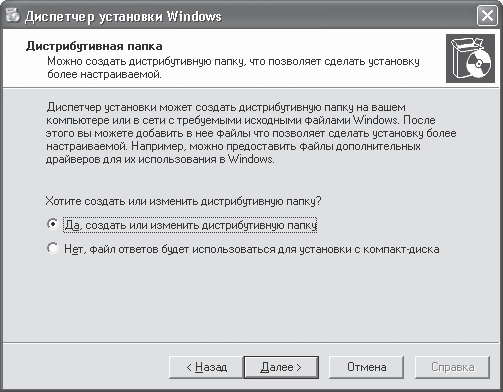Select the Нет radio button circle
Viewport: 503px width, 392px height.
(53, 248)
